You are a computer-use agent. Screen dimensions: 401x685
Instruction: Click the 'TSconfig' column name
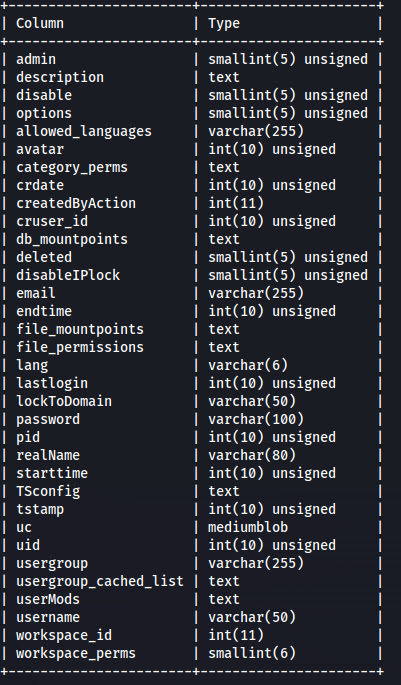pos(48,491)
